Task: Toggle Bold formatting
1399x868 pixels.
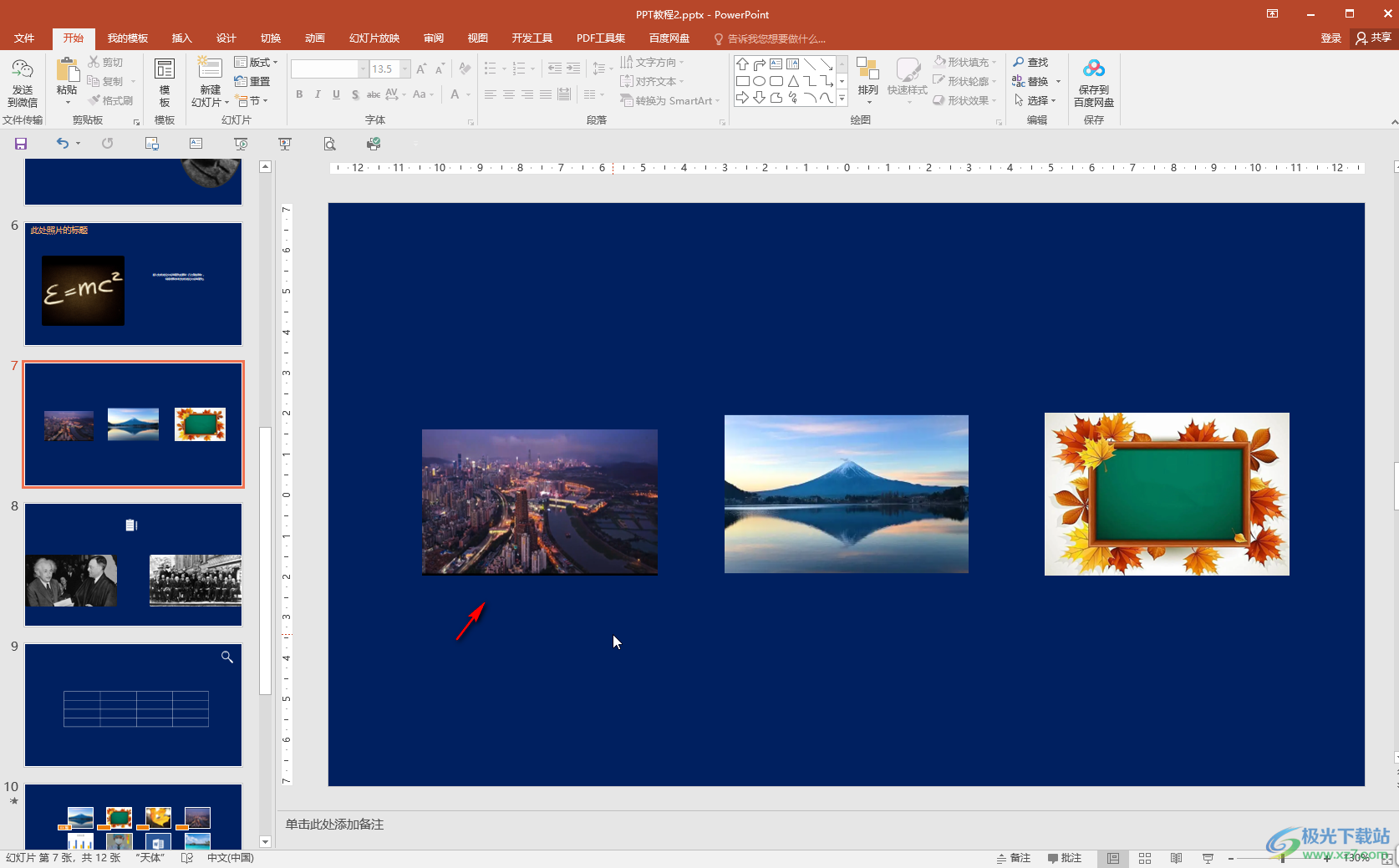Action: coord(299,94)
